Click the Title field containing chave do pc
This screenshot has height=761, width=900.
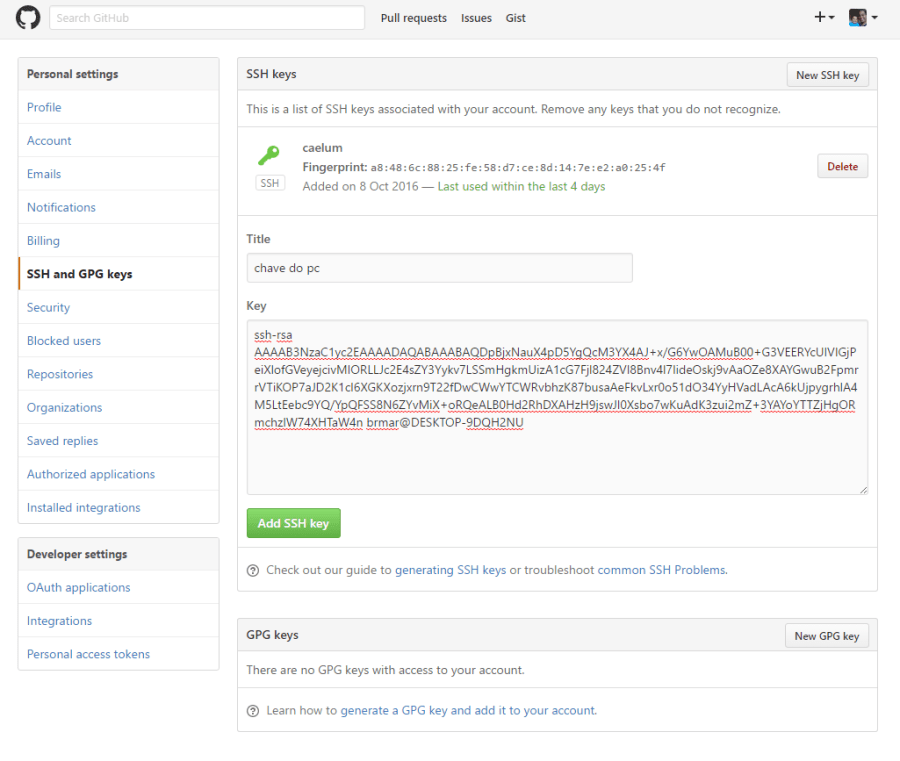point(439,268)
